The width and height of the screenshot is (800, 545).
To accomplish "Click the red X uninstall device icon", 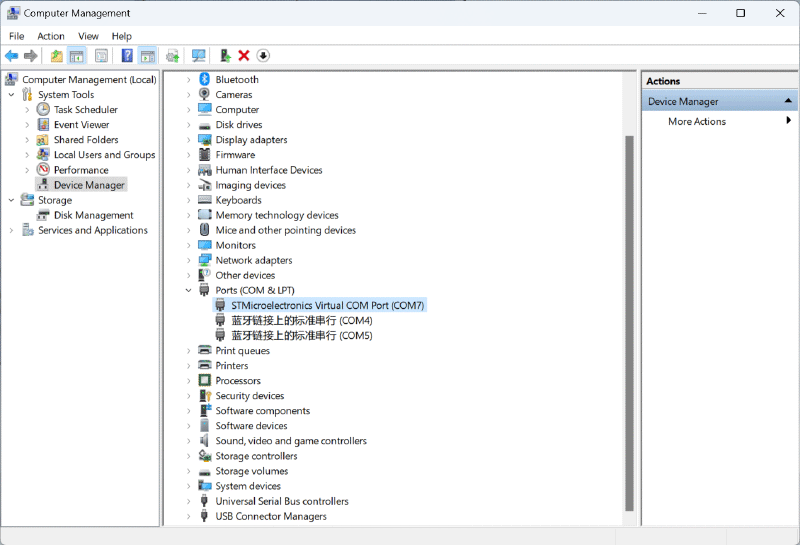I will tap(243, 56).
